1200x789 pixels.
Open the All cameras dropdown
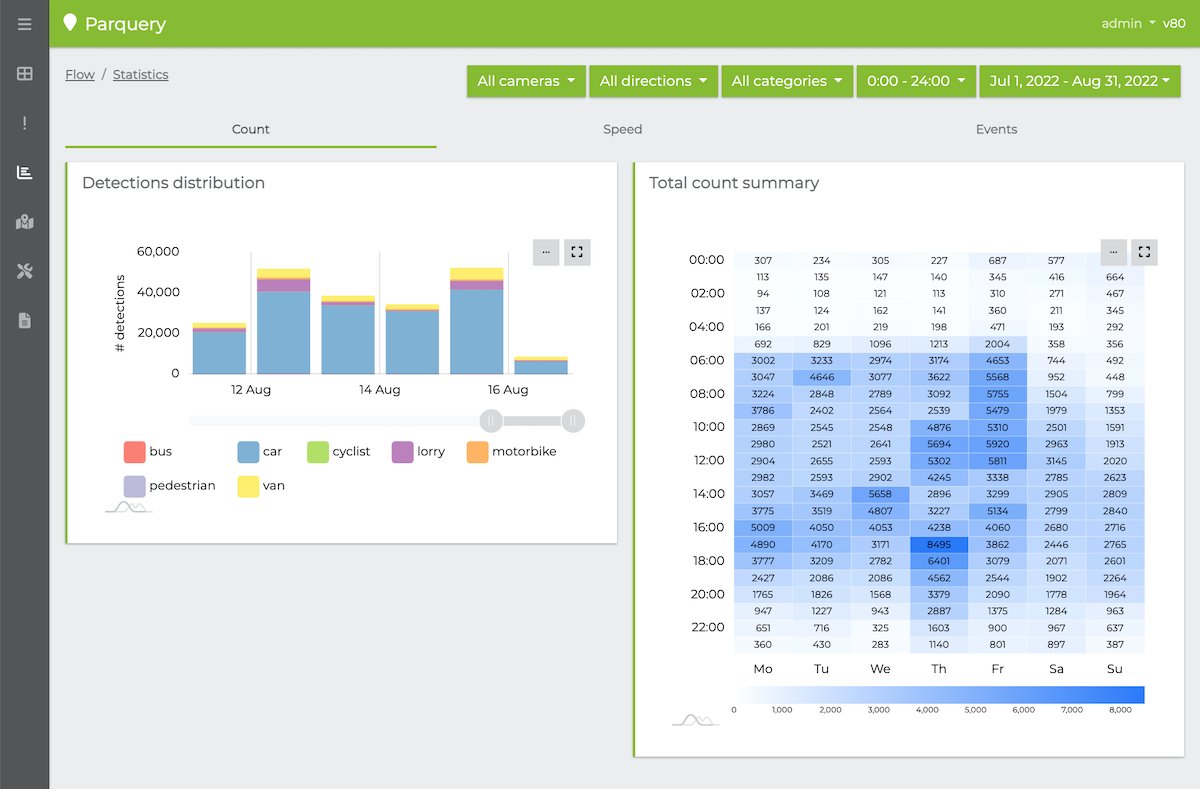(x=526, y=81)
